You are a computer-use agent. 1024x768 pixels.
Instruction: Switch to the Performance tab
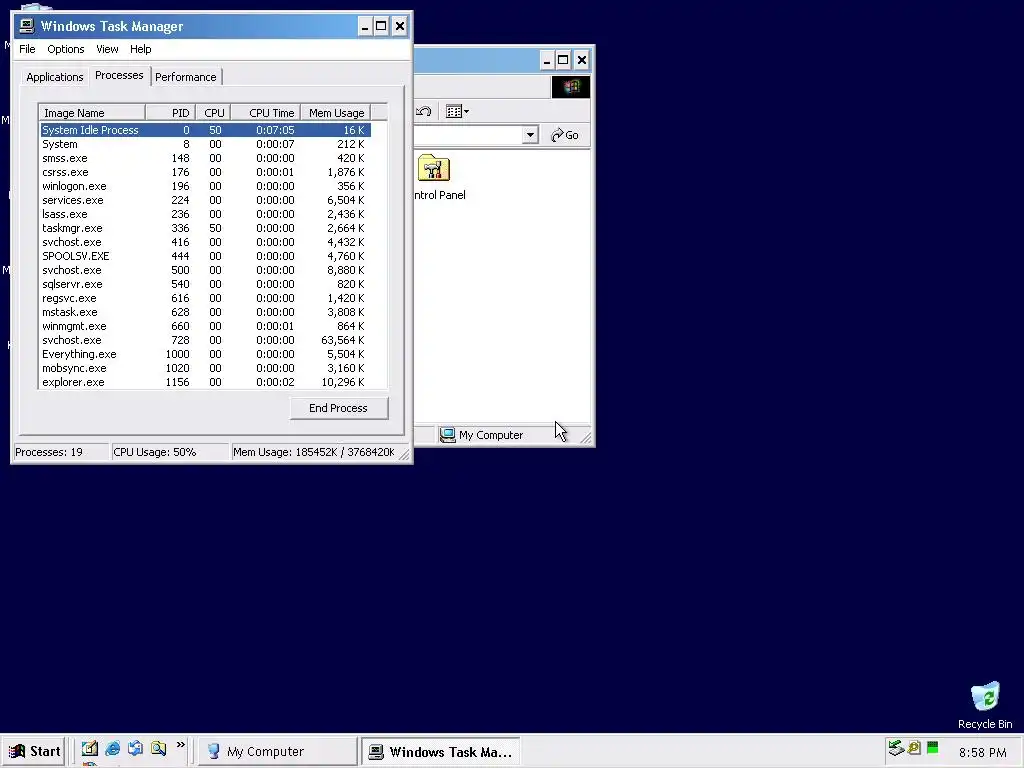click(185, 77)
